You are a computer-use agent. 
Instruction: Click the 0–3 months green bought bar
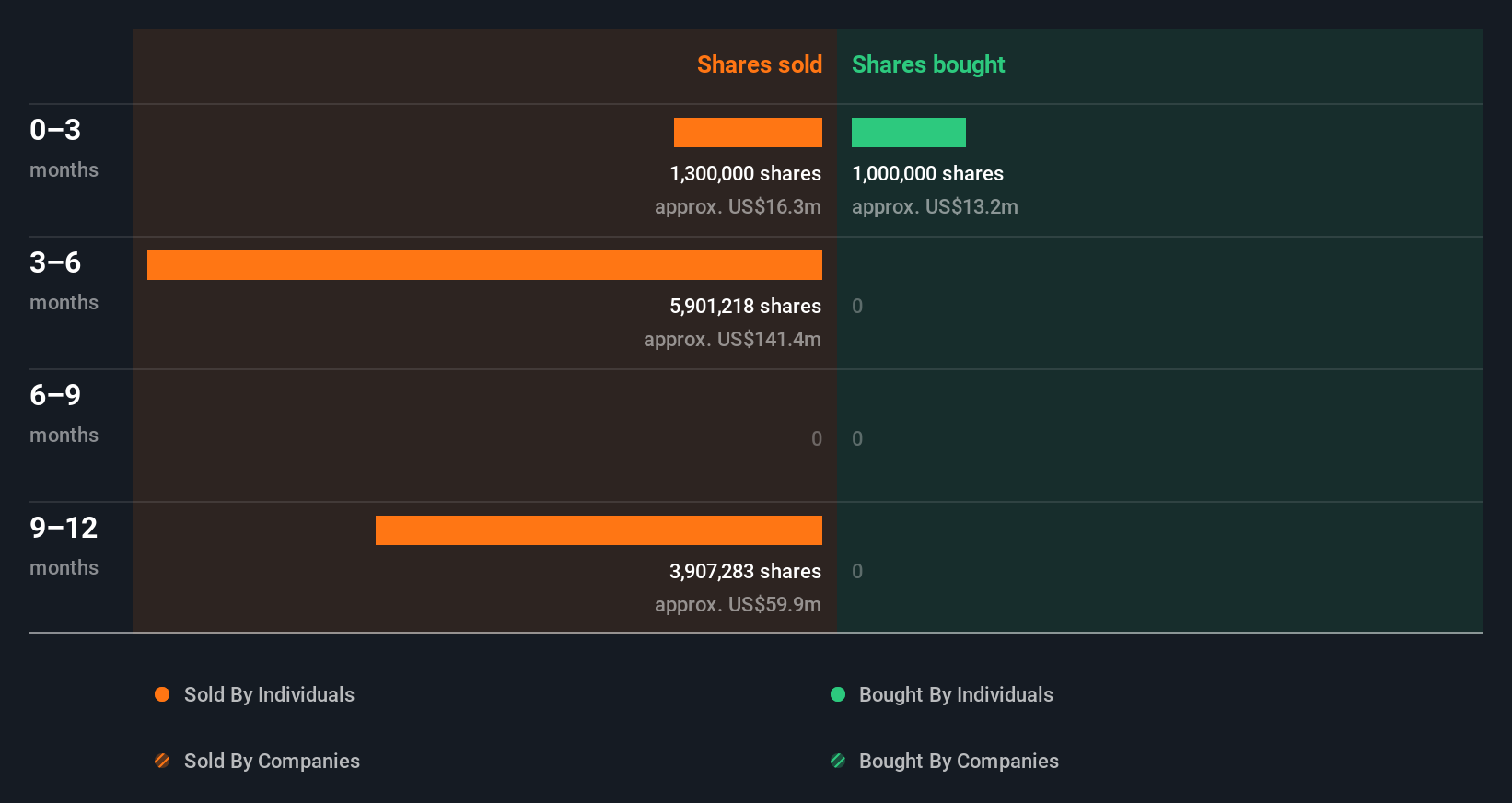pos(908,133)
